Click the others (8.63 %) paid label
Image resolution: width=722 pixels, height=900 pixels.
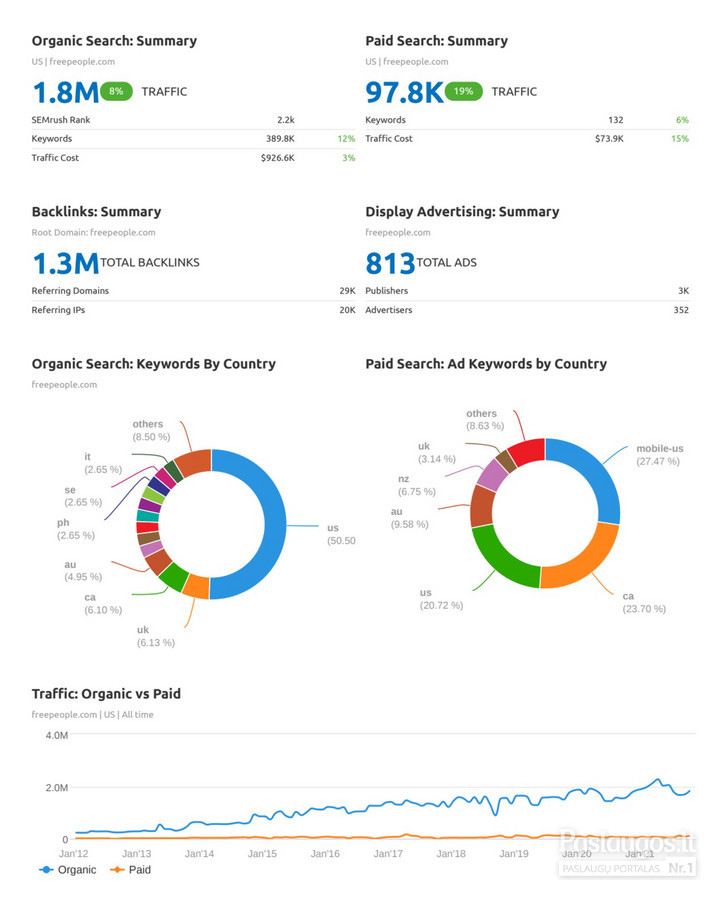pos(485,420)
